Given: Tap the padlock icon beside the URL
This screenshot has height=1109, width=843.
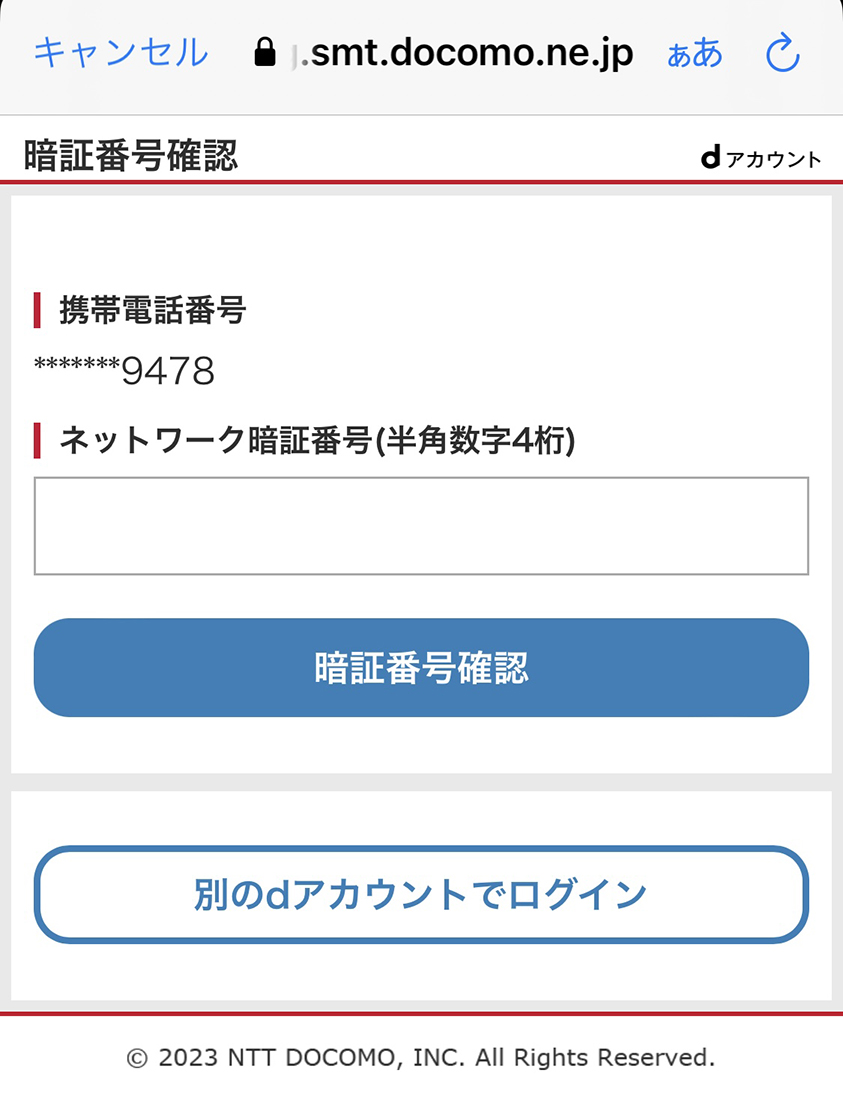Looking at the screenshot, I should 265,52.
